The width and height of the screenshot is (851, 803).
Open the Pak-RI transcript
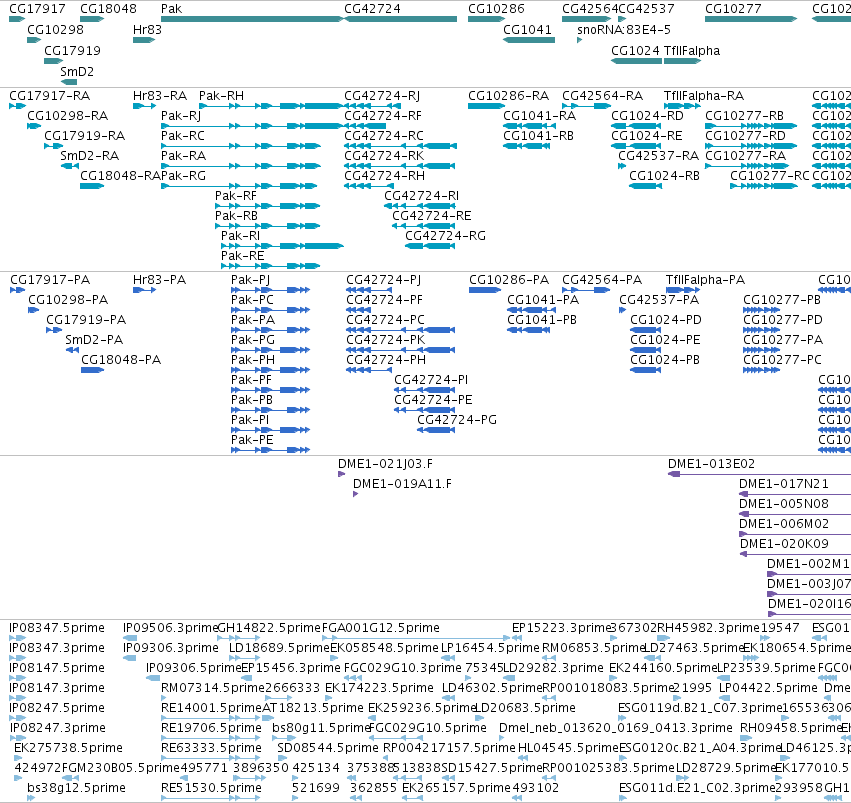[282, 246]
